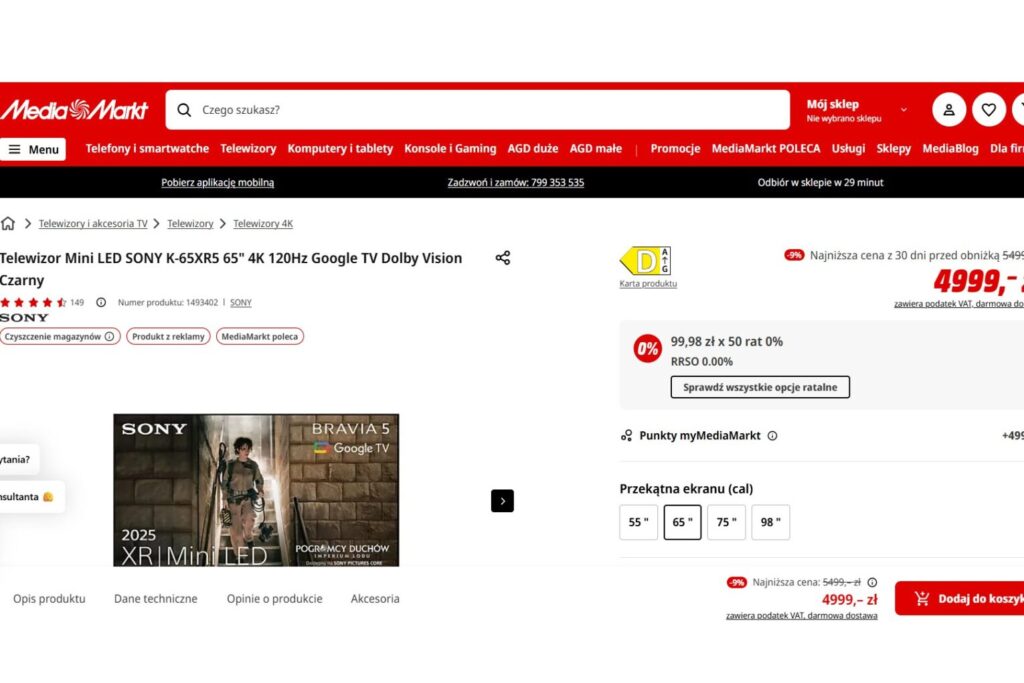Click the energy class D label
Viewport: 1024px width, 683px height.
pos(645,261)
